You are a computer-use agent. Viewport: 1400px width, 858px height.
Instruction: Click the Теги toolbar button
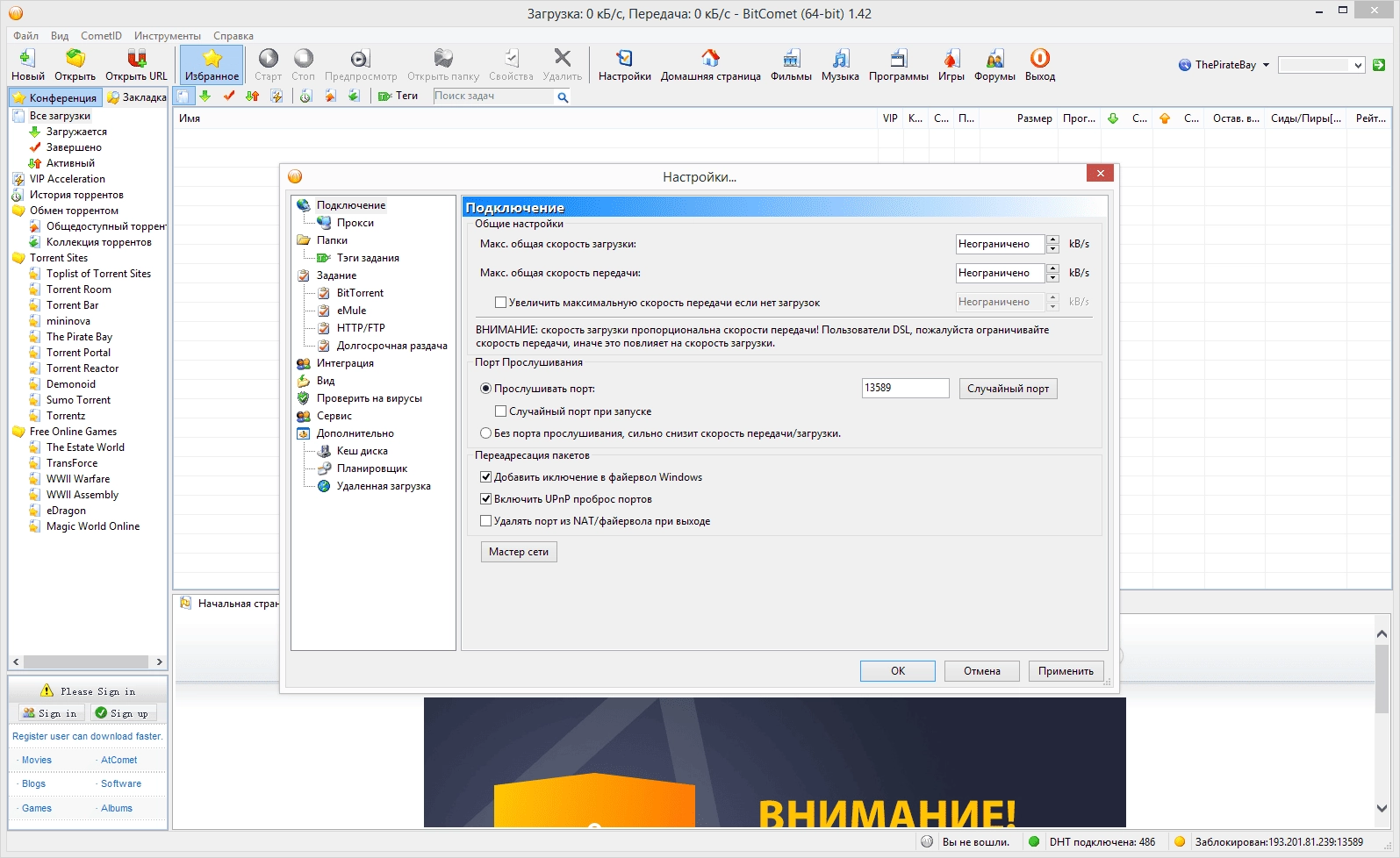point(398,96)
